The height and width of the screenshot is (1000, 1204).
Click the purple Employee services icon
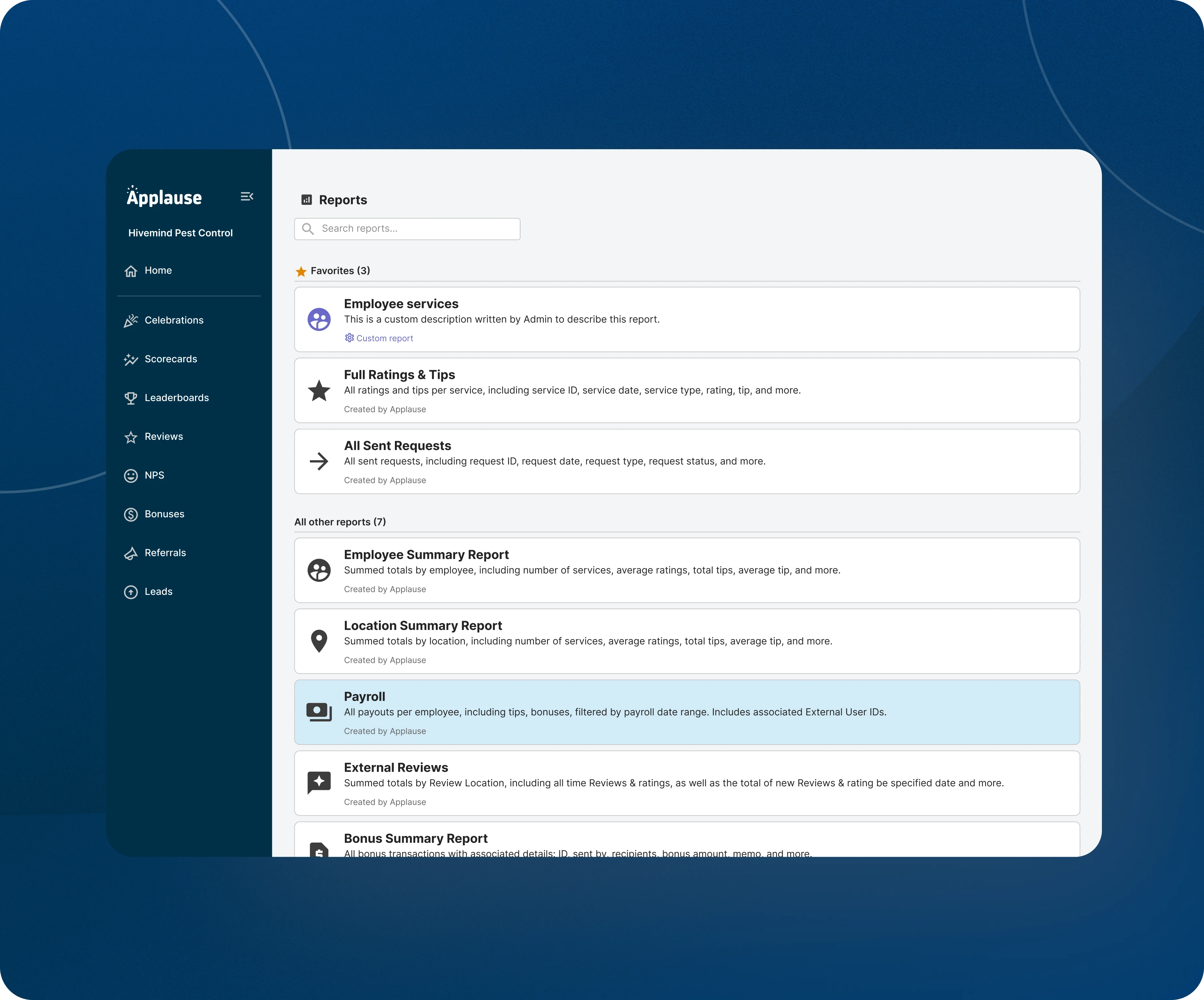(319, 319)
